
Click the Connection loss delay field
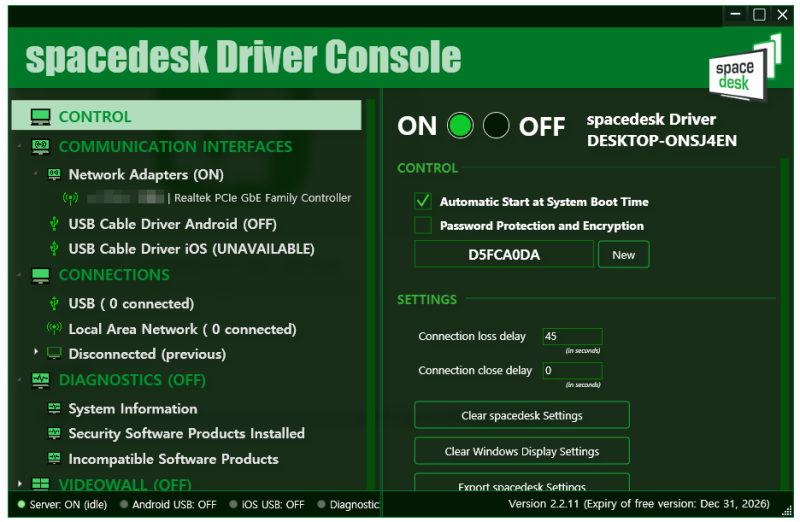tap(572, 336)
